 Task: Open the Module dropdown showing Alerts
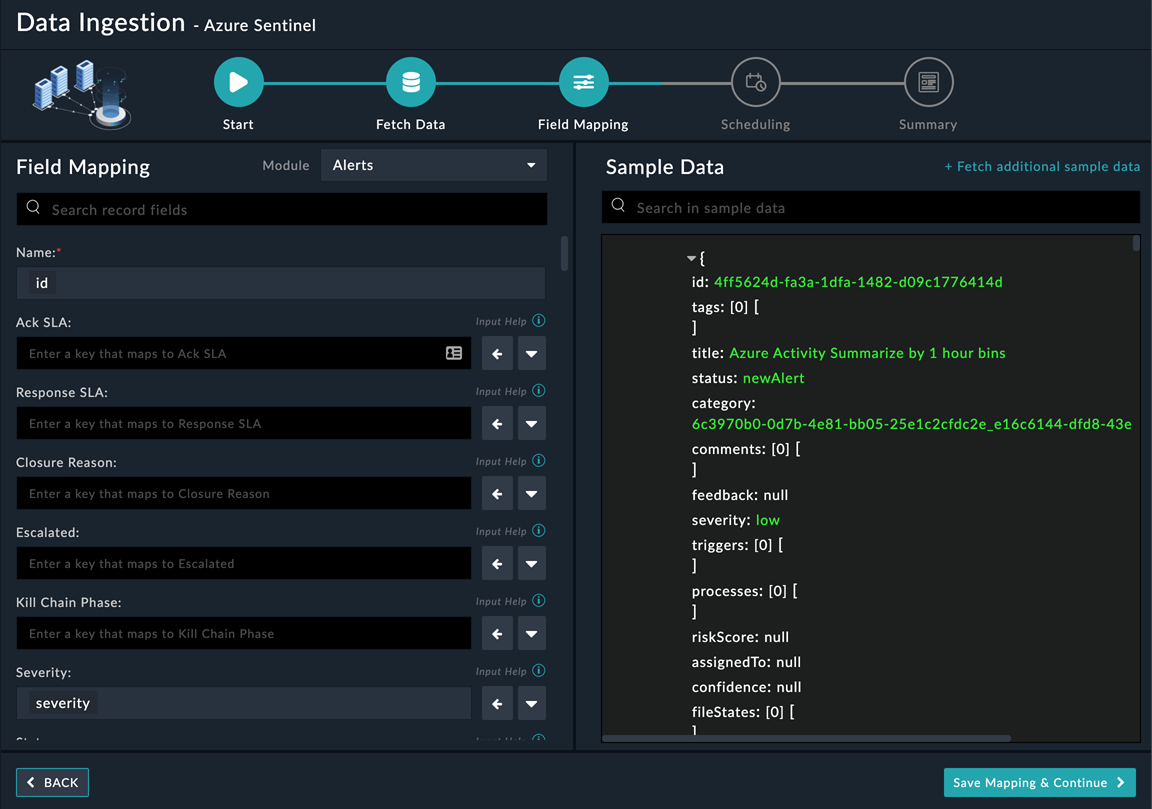(433, 165)
